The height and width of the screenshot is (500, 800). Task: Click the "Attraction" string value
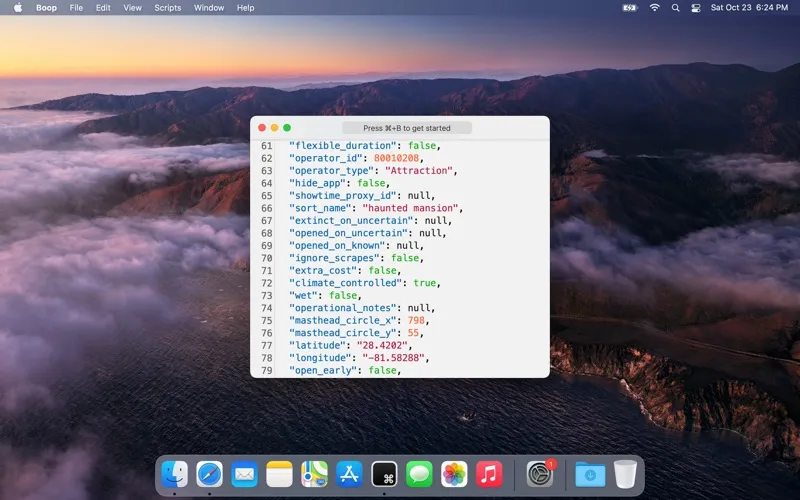coord(419,170)
